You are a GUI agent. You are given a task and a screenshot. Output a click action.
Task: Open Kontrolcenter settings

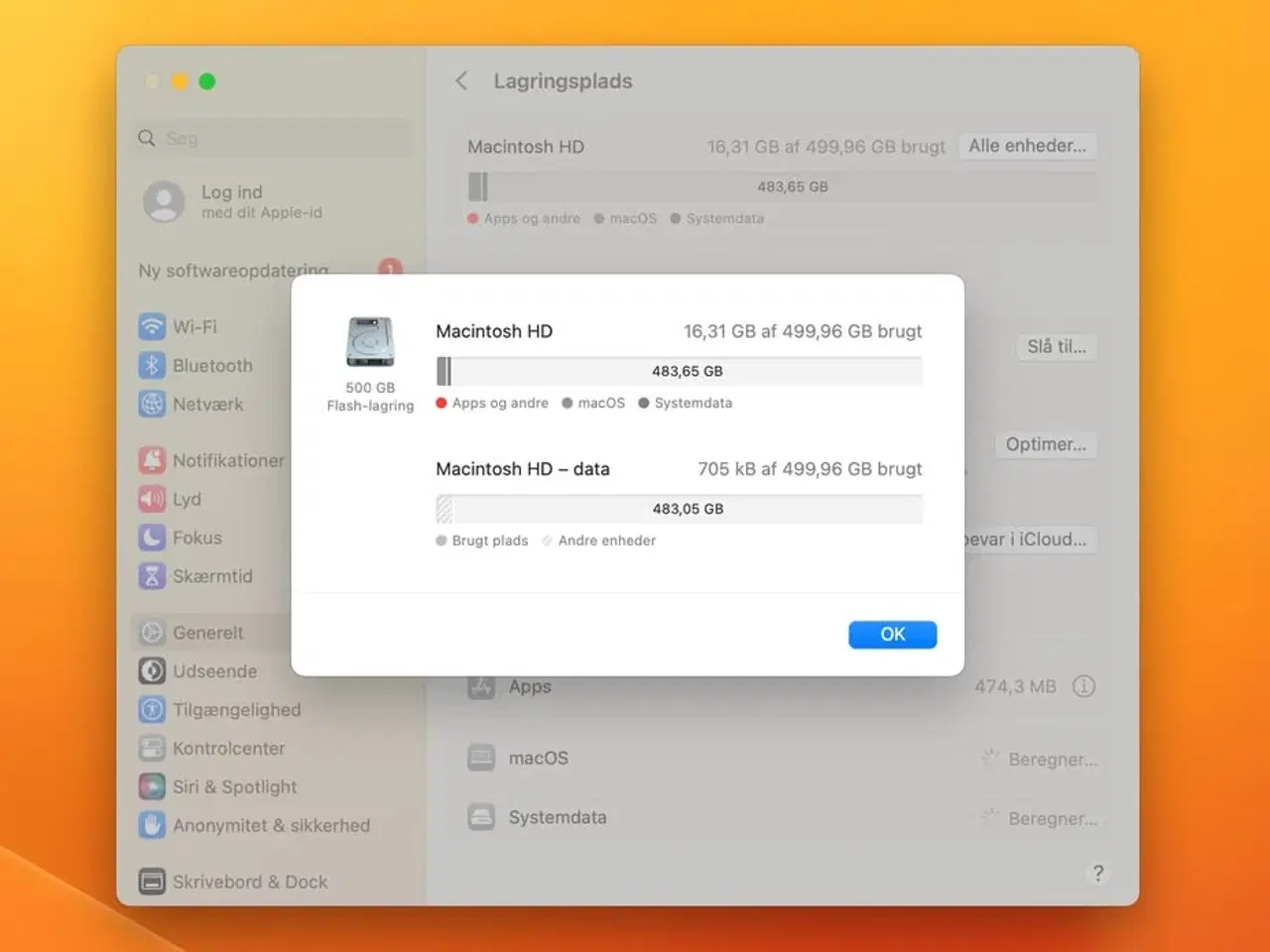pyautogui.click(x=229, y=748)
